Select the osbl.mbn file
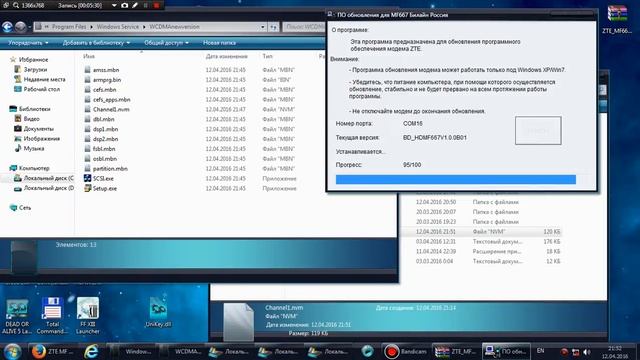Image resolution: width=640 pixels, height=360 pixels. coord(104,159)
